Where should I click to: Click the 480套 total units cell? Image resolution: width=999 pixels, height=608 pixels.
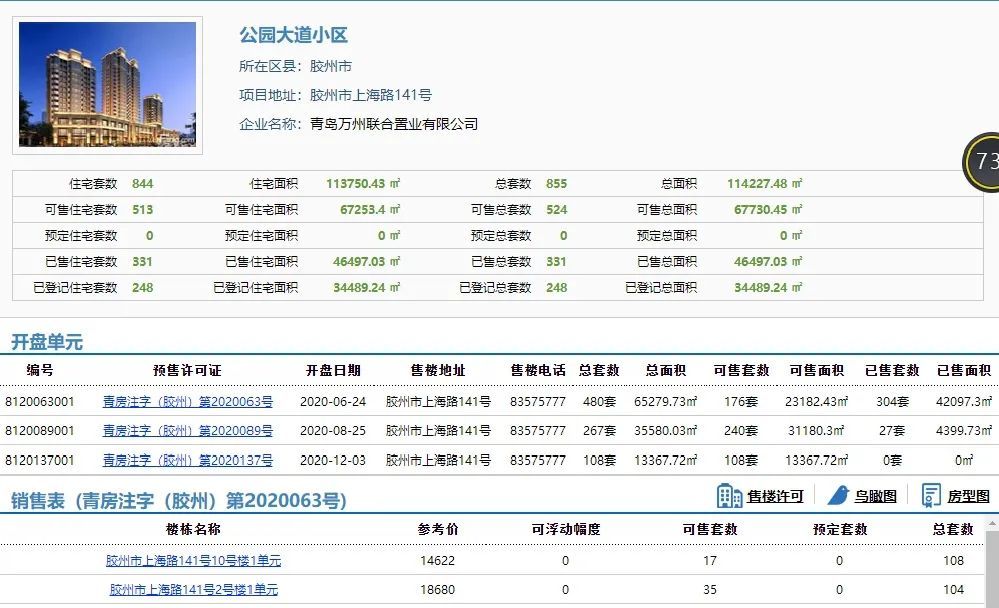600,402
